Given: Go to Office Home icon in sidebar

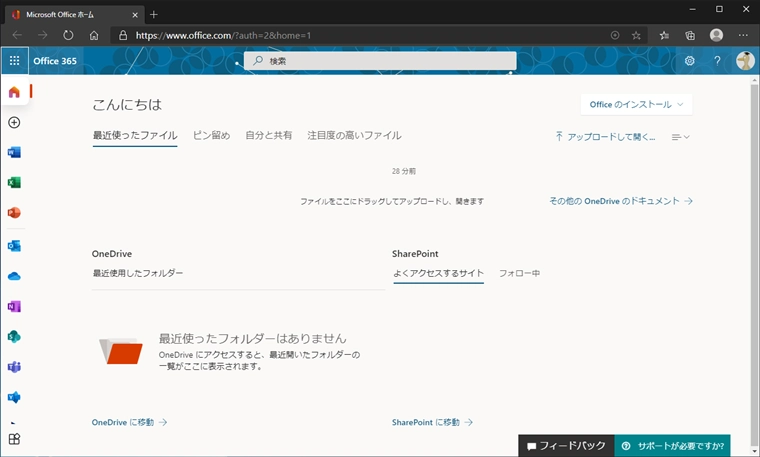Looking at the screenshot, I should (x=14, y=92).
